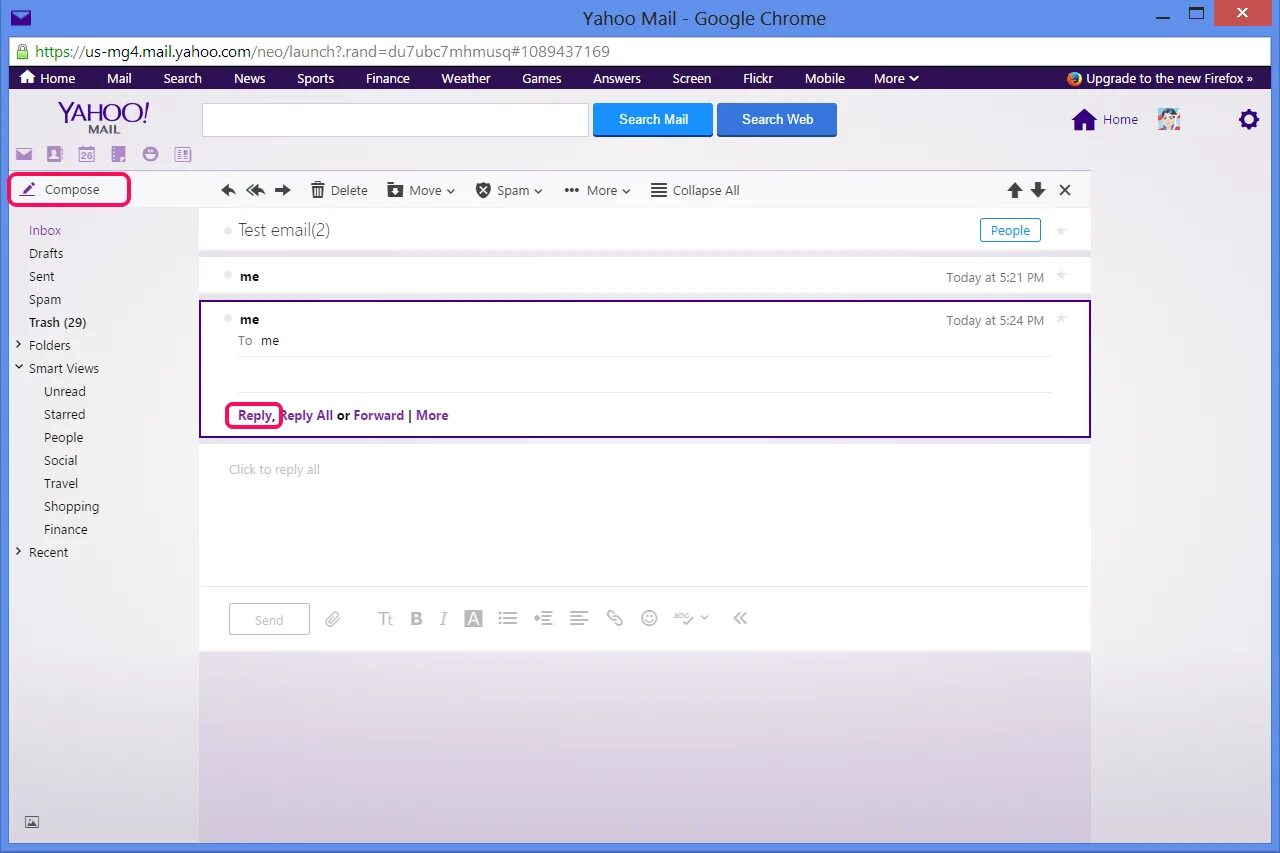
Task: Toggle read status dot on Test email subject
Action: click(x=228, y=231)
